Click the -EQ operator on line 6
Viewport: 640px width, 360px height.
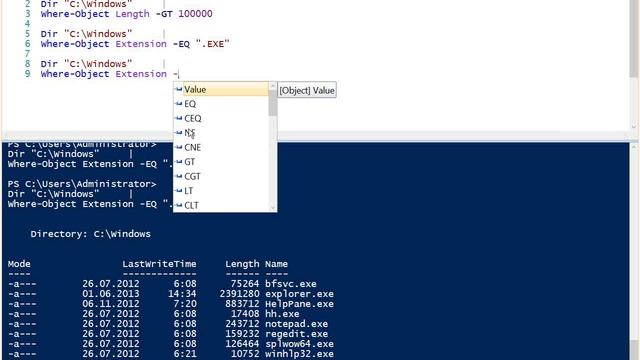181,44
